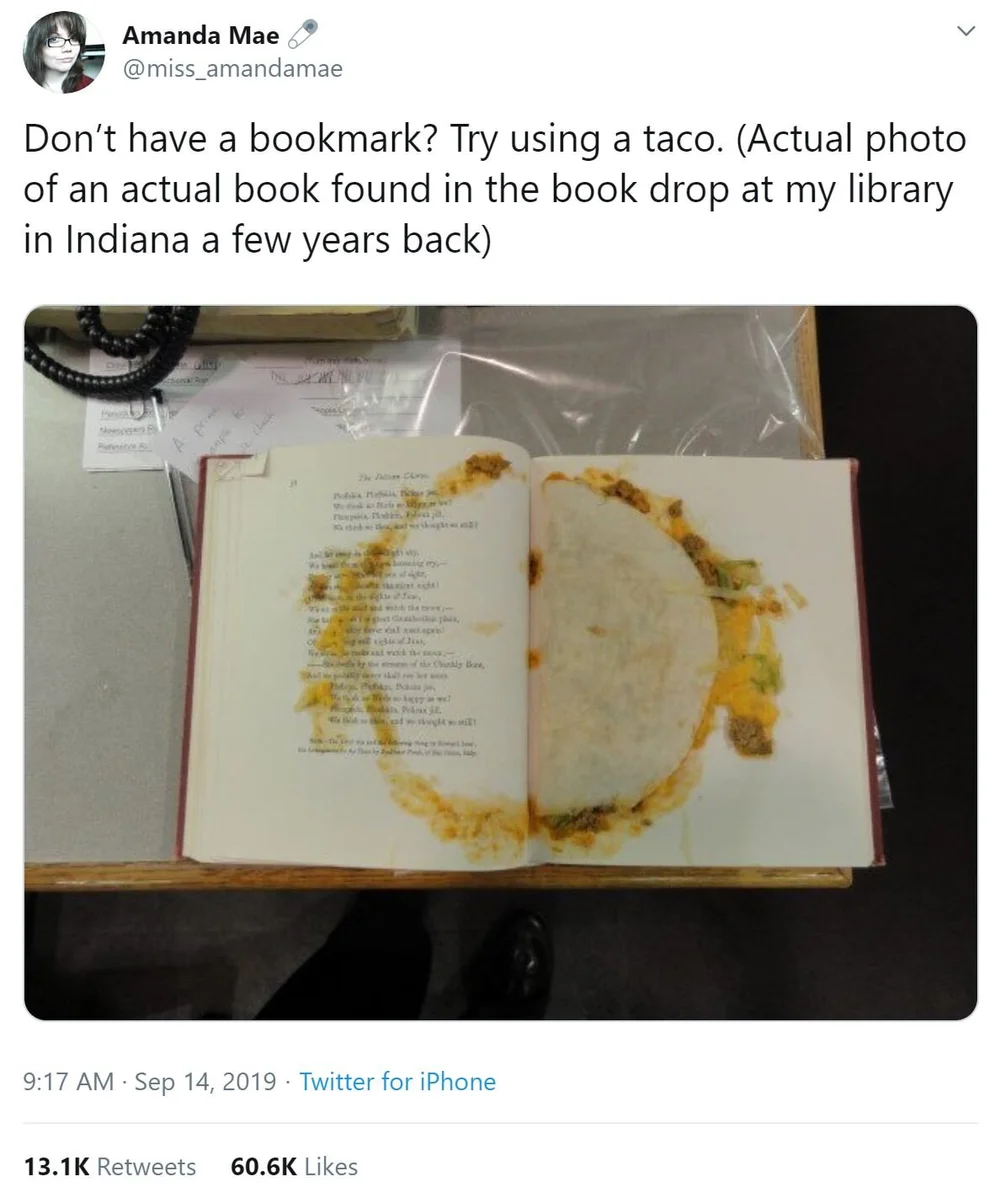Viewport: 1000px width, 1204px height.
Task: Select the Sep 14, 2019 date
Action: [205, 1081]
